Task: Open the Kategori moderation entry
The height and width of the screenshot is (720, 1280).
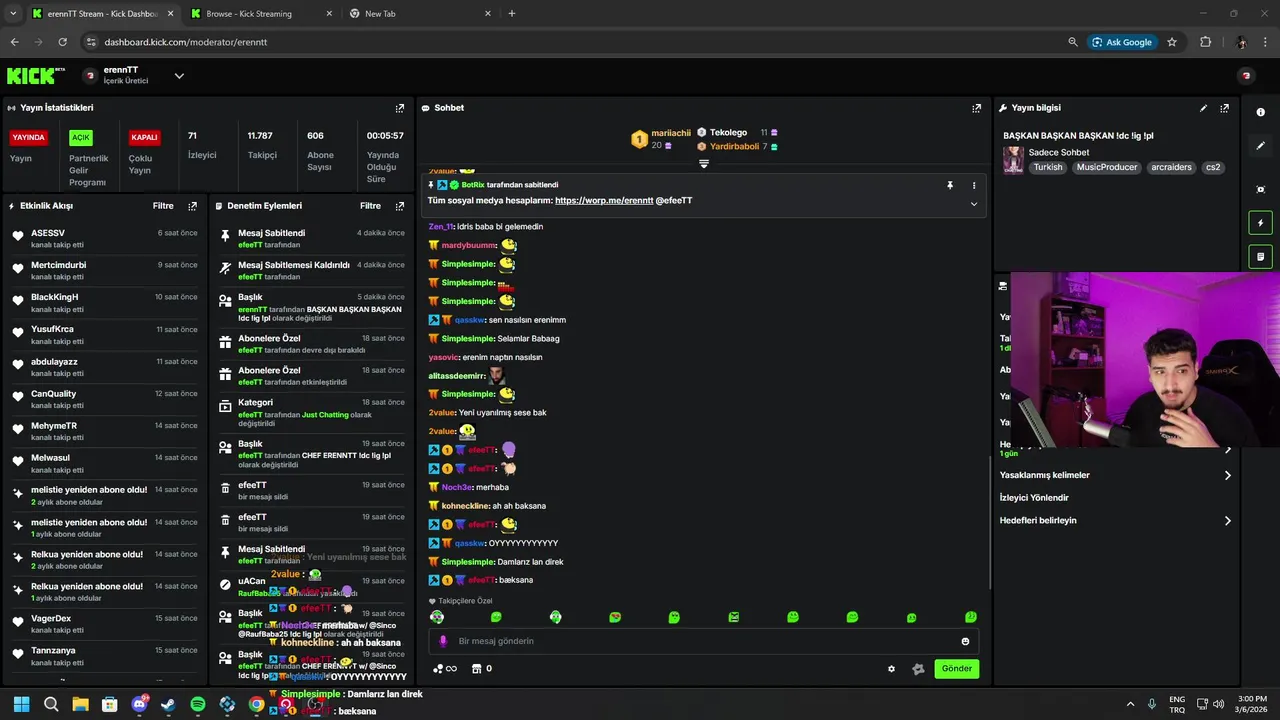Action: tap(311, 413)
